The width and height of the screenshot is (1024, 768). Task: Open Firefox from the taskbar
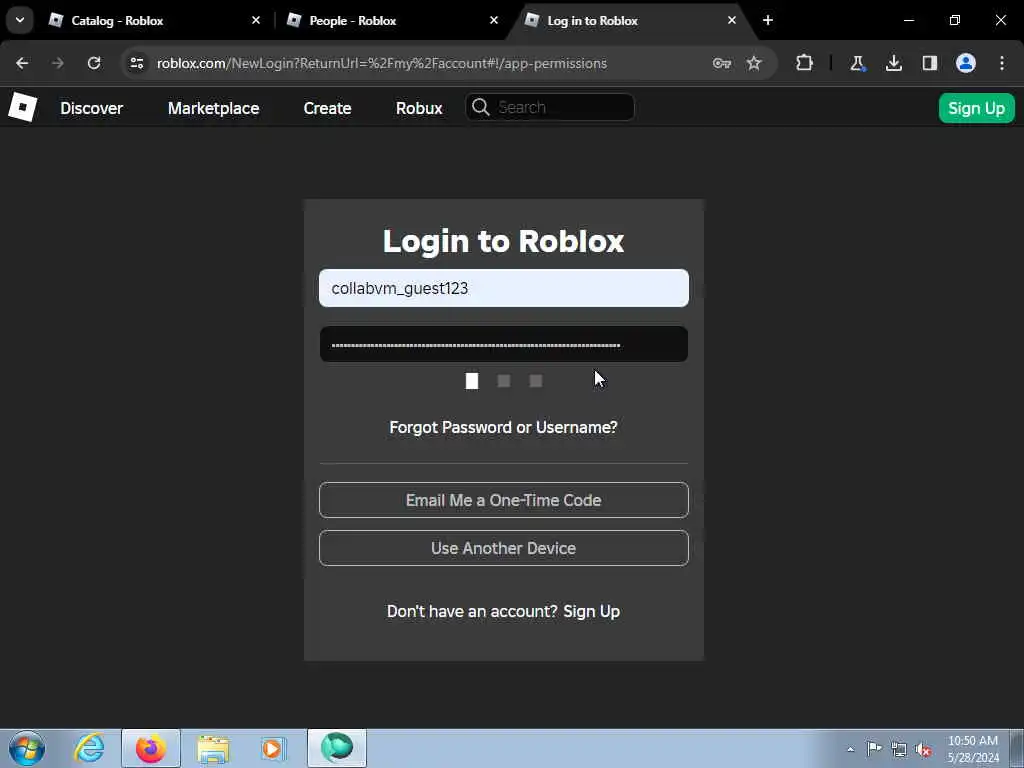pos(151,748)
